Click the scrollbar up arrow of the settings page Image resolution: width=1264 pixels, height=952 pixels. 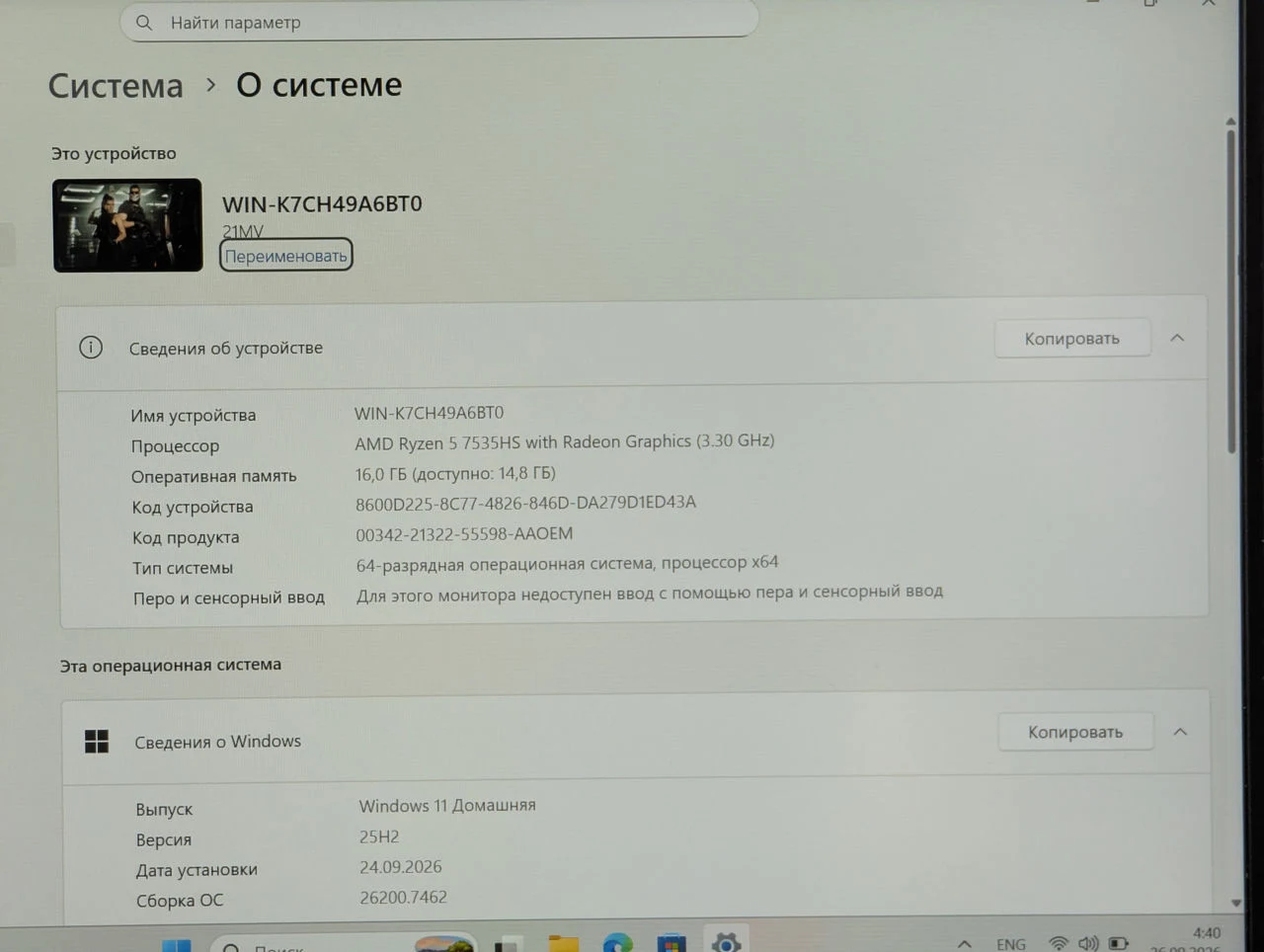(x=1230, y=121)
